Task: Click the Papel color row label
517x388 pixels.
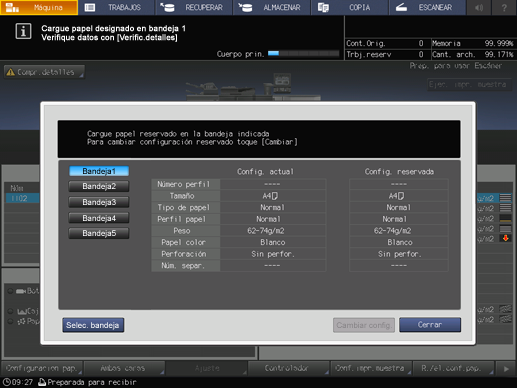Action: (x=185, y=242)
